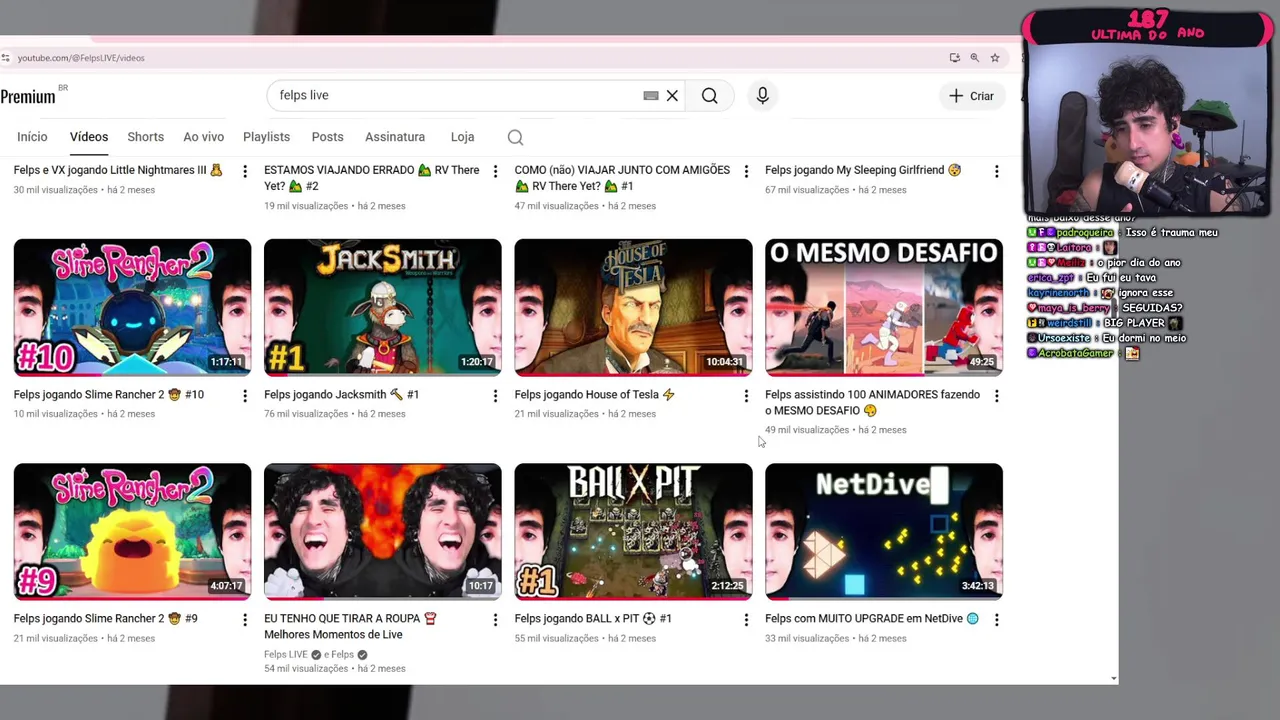Open title 'Felps assistindo 100 ANIMADORES'

click(872, 403)
